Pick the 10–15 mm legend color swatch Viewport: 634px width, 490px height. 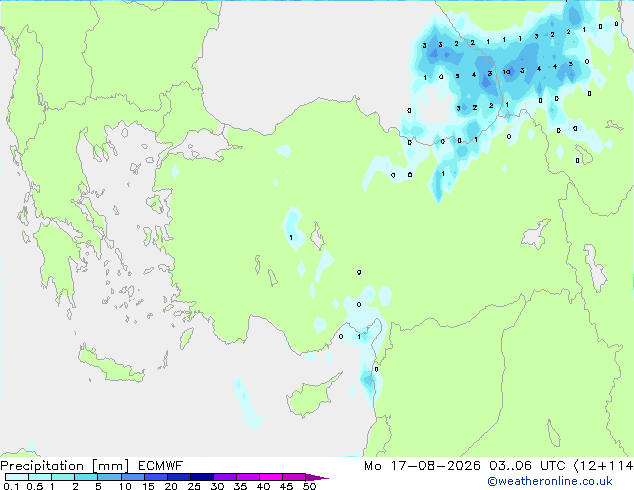coord(132,477)
